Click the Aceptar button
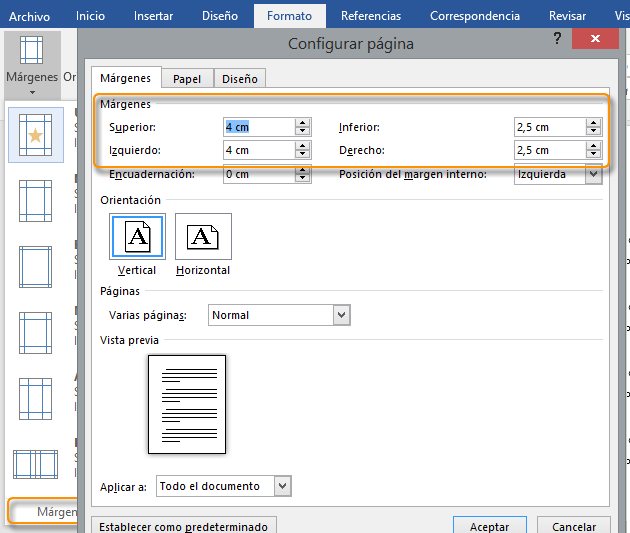Screen dimensions: 630x533 coord(490,526)
